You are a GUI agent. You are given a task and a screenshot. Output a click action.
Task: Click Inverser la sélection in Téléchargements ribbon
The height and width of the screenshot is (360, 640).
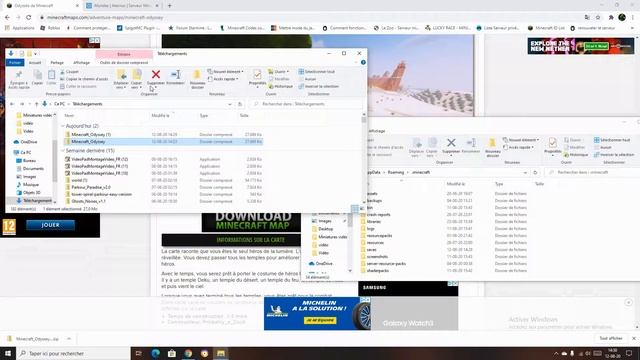[319, 86]
